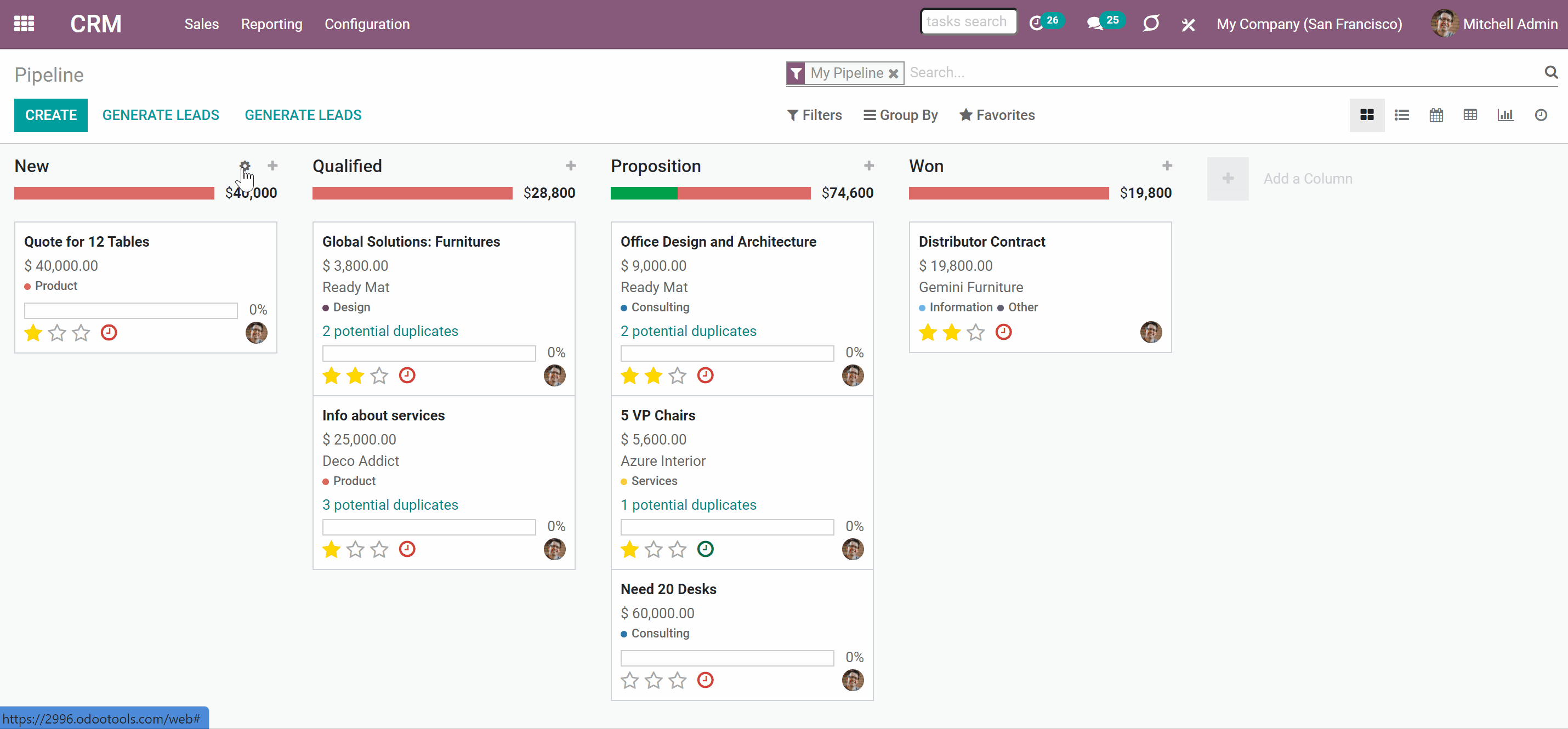Viewport: 1568px width, 729px height.
Task: Set third priority star on Office Design and Architecture
Action: [x=678, y=375]
